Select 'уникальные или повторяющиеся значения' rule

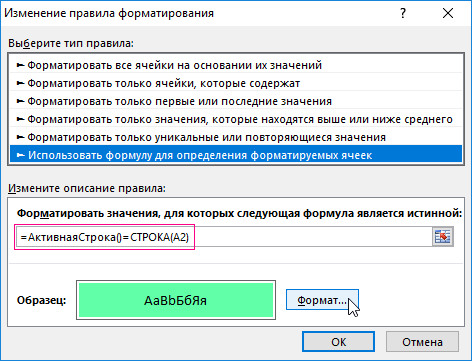236,137
